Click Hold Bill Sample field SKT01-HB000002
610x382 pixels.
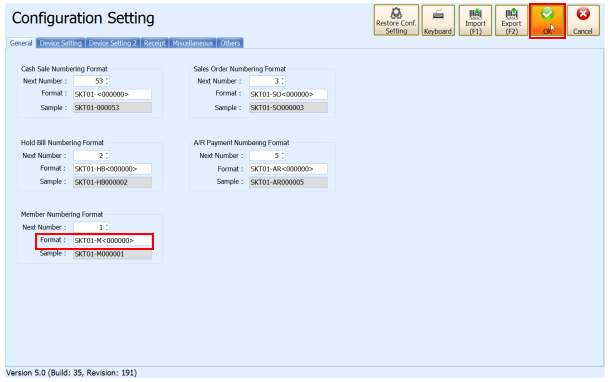pyautogui.click(x=112, y=182)
